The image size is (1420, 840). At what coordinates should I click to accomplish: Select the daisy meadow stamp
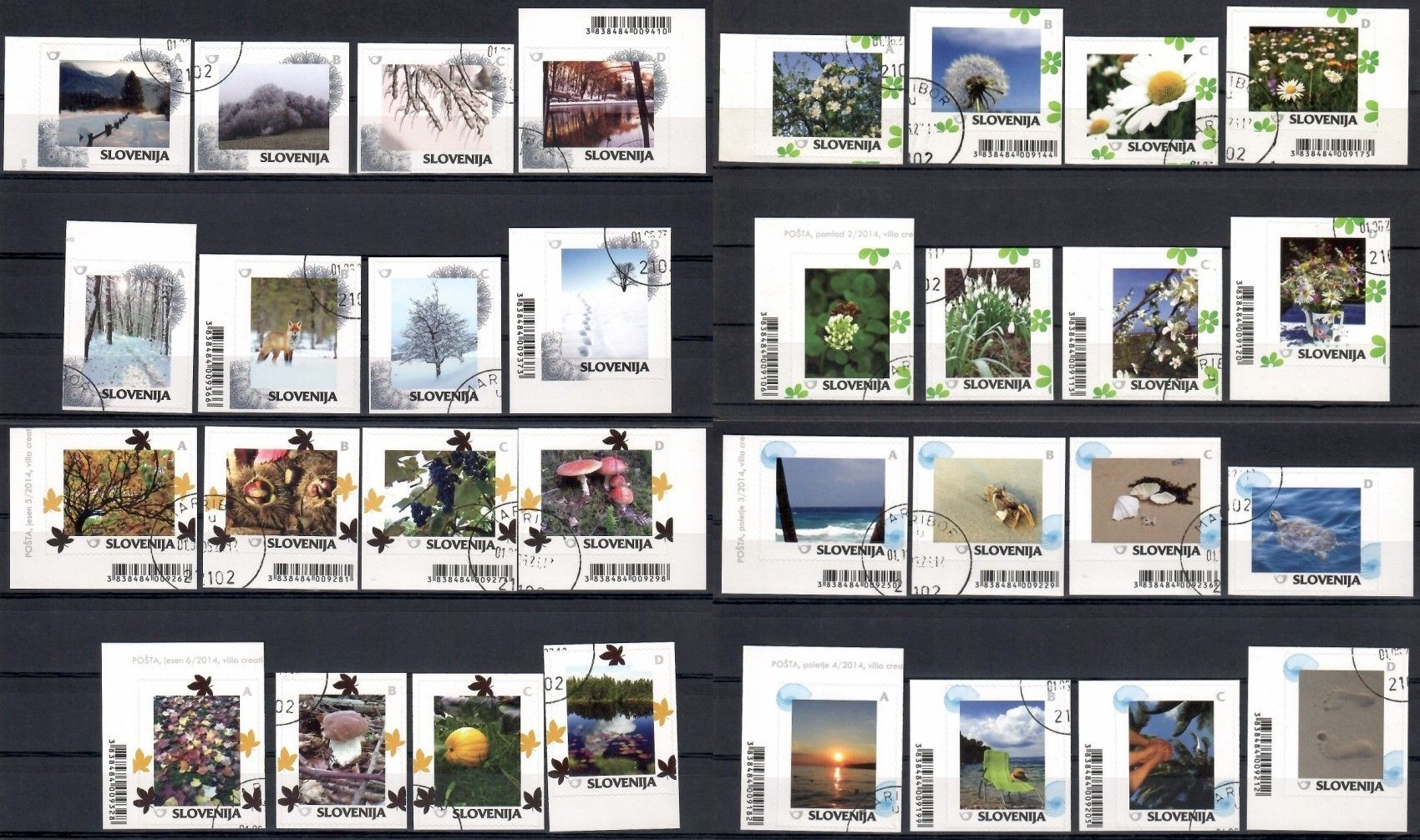(x=1303, y=85)
